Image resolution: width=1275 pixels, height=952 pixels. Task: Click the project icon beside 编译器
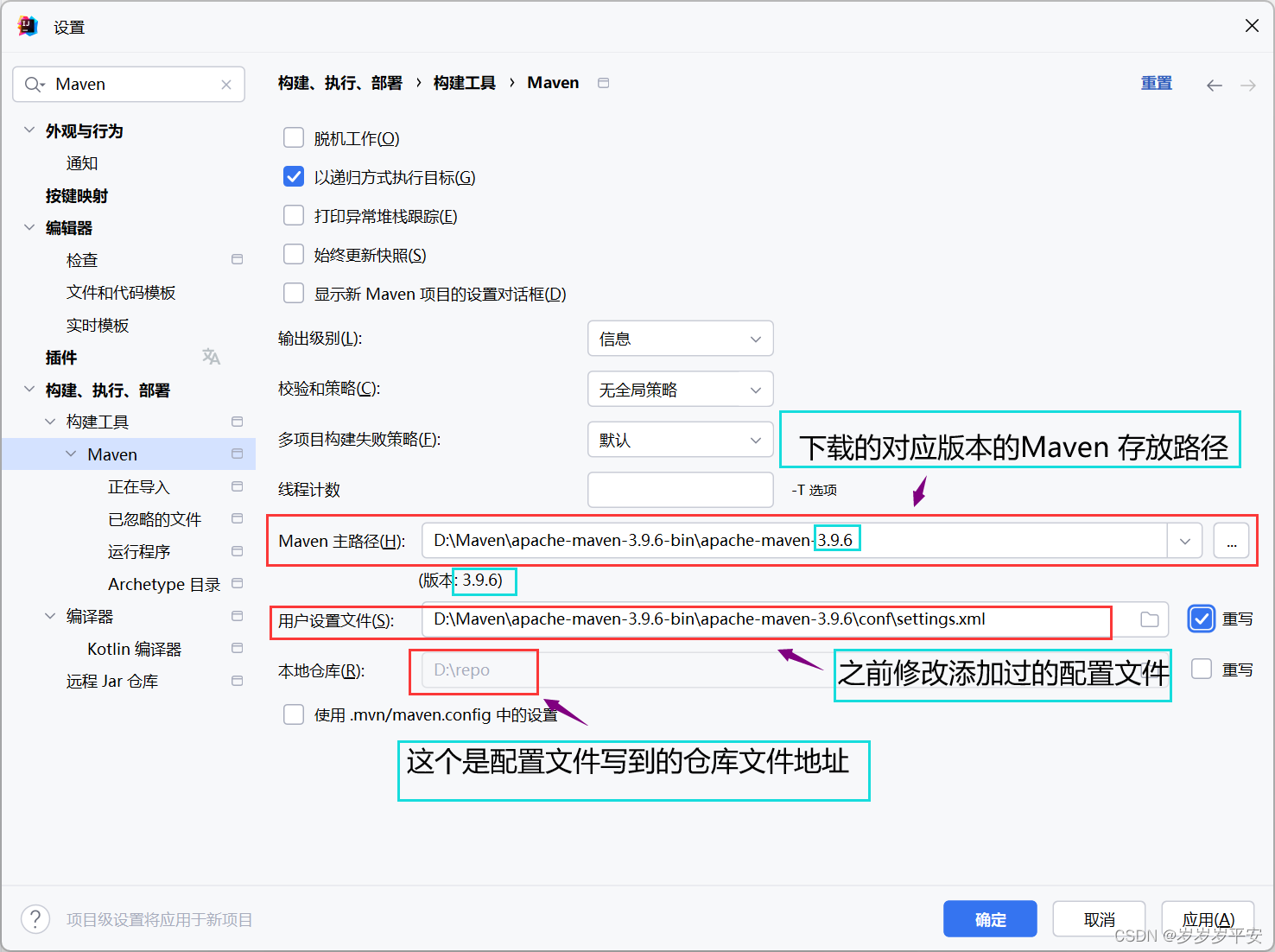(x=238, y=616)
